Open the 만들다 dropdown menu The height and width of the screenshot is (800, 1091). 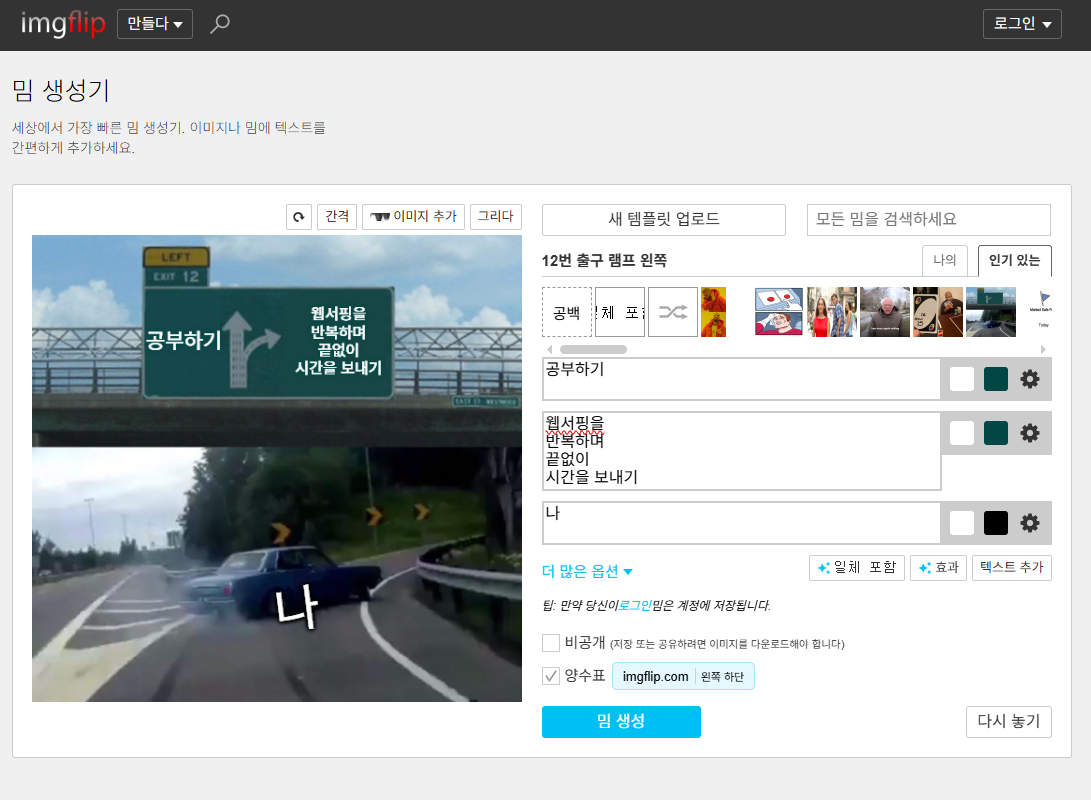[155, 24]
